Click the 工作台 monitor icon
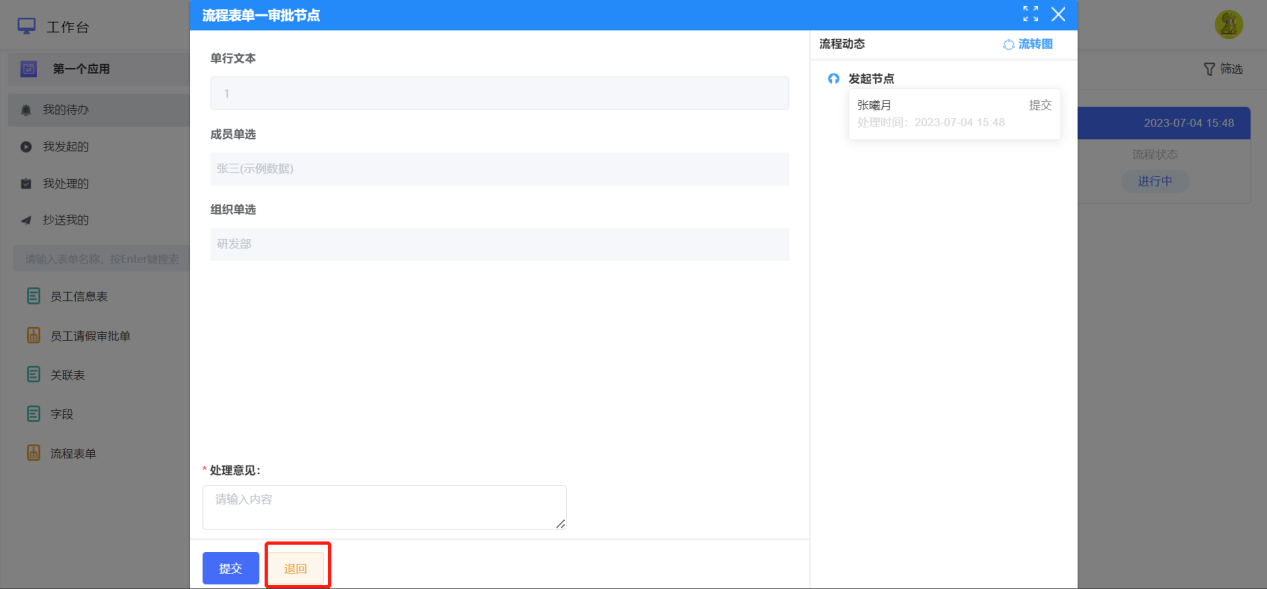The image size is (1267, 589). 27,26
